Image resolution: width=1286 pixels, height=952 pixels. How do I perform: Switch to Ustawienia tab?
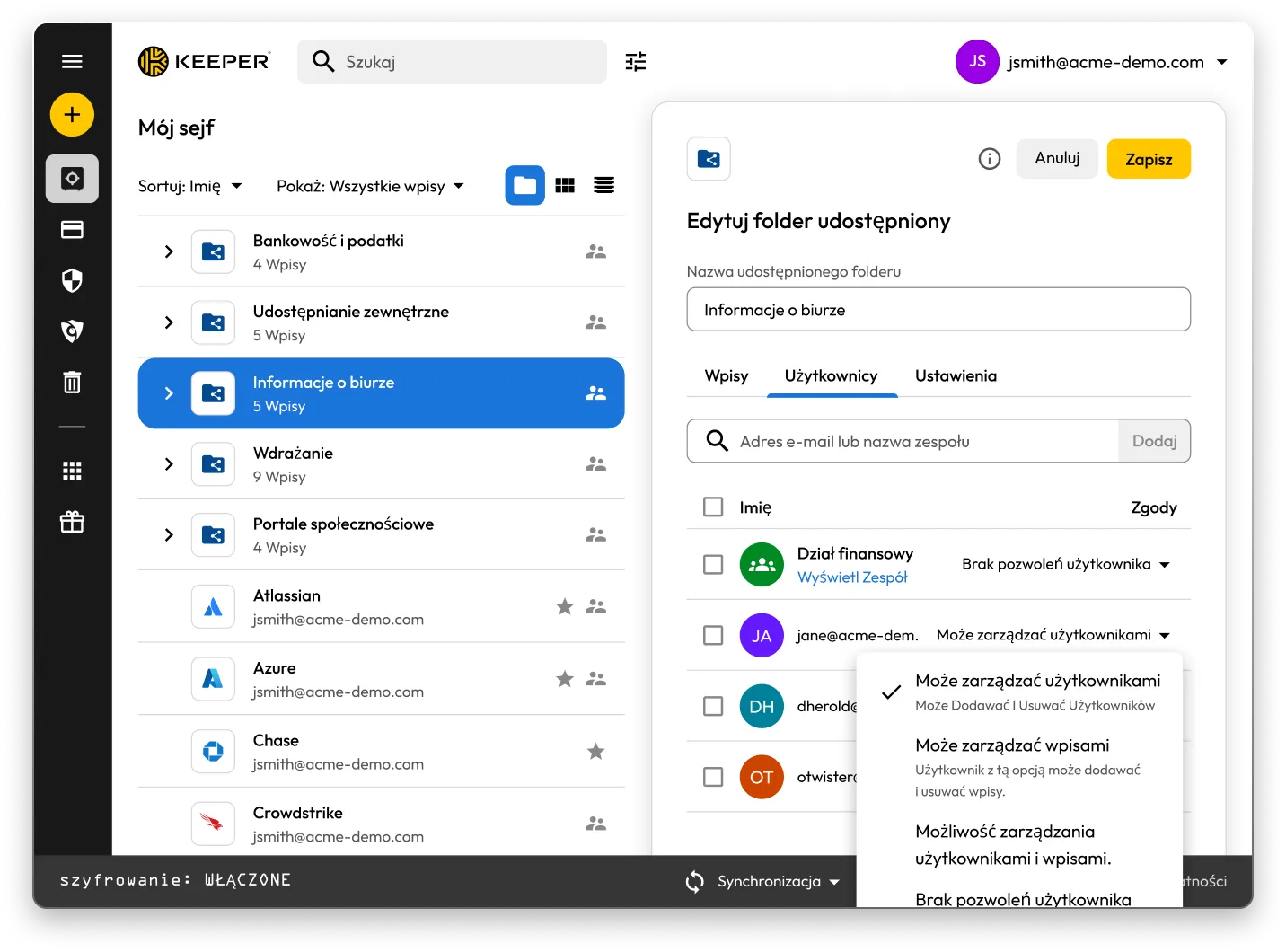[956, 376]
